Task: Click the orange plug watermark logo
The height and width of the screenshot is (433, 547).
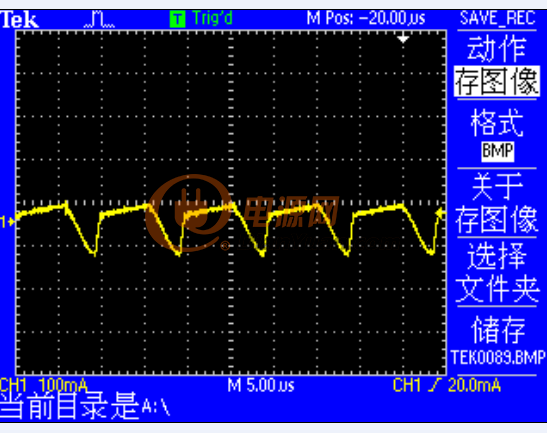Action: (x=189, y=213)
